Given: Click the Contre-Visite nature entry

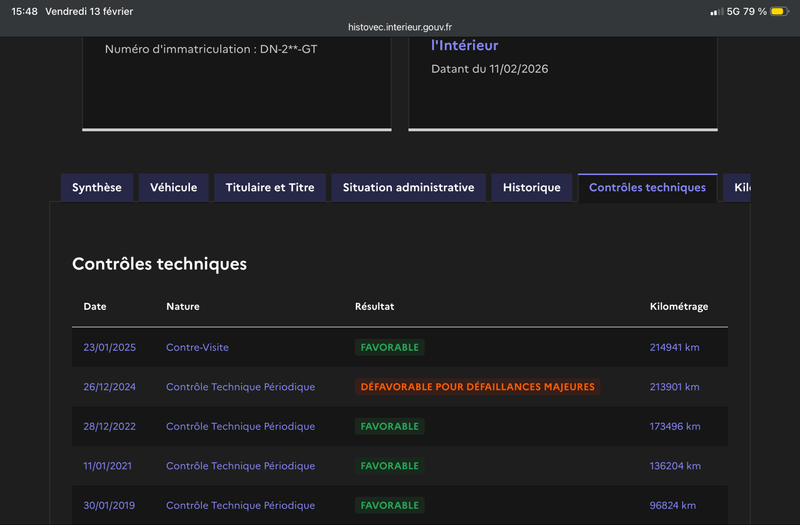Looking at the screenshot, I should coord(197,347).
